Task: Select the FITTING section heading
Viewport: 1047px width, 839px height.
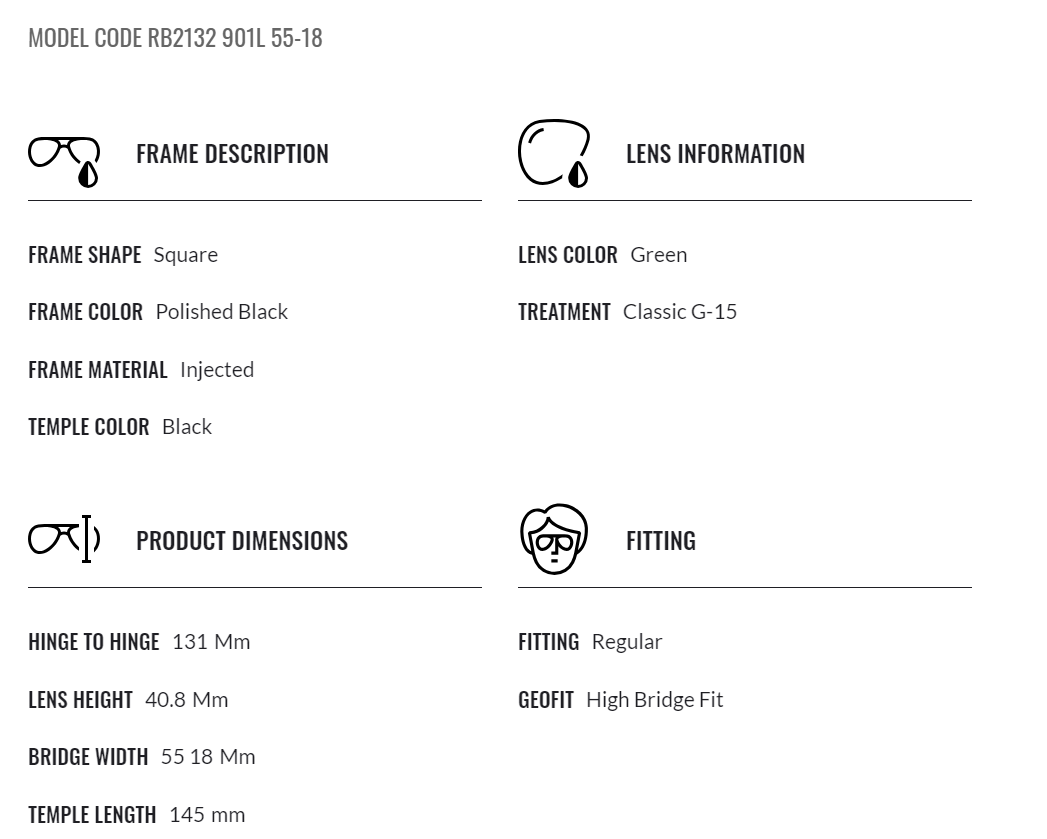Action: [x=660, y=541]
